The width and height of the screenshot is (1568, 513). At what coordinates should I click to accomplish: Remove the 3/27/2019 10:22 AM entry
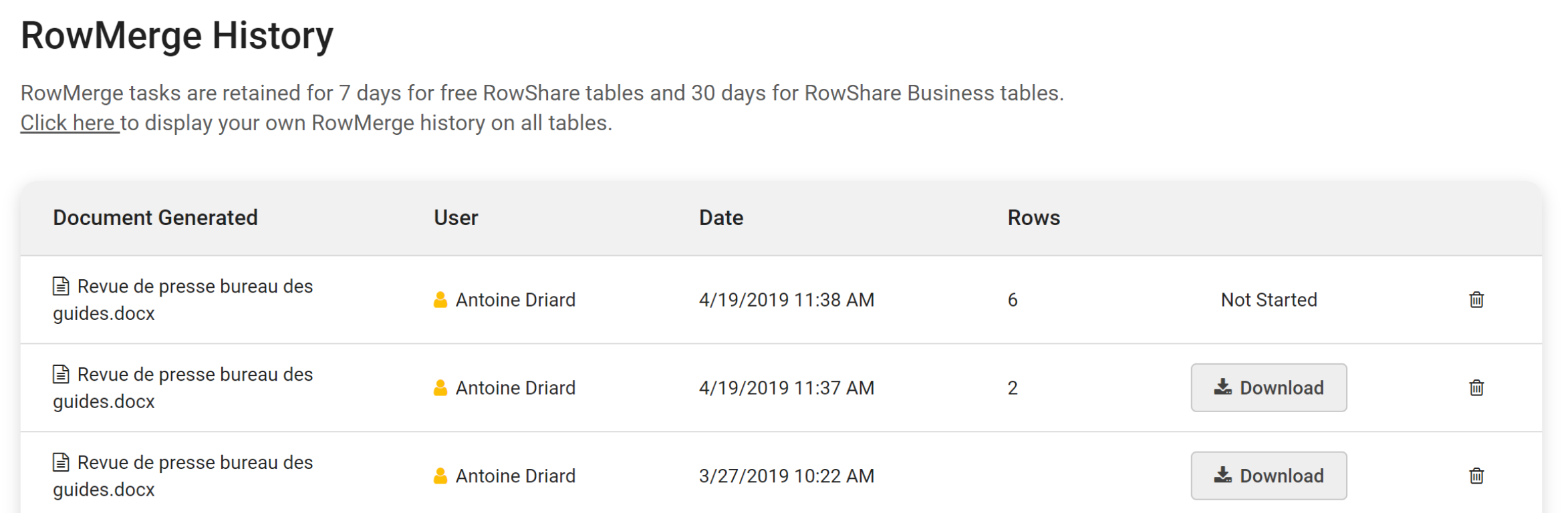pos(1476,476)
